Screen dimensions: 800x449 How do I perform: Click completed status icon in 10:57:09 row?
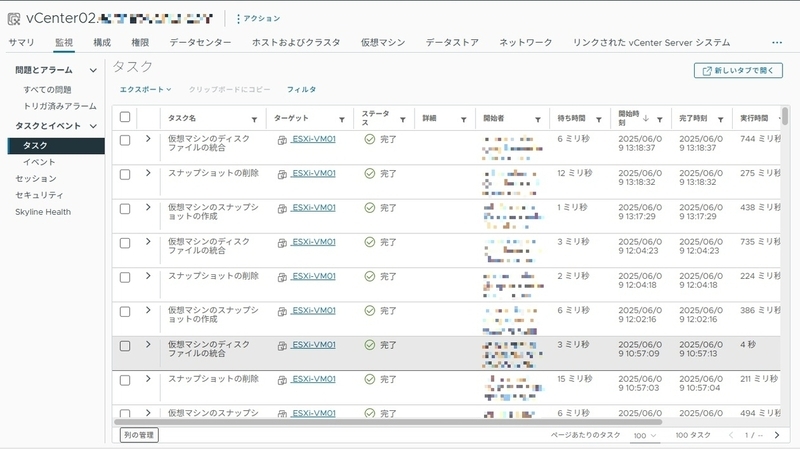369,345
